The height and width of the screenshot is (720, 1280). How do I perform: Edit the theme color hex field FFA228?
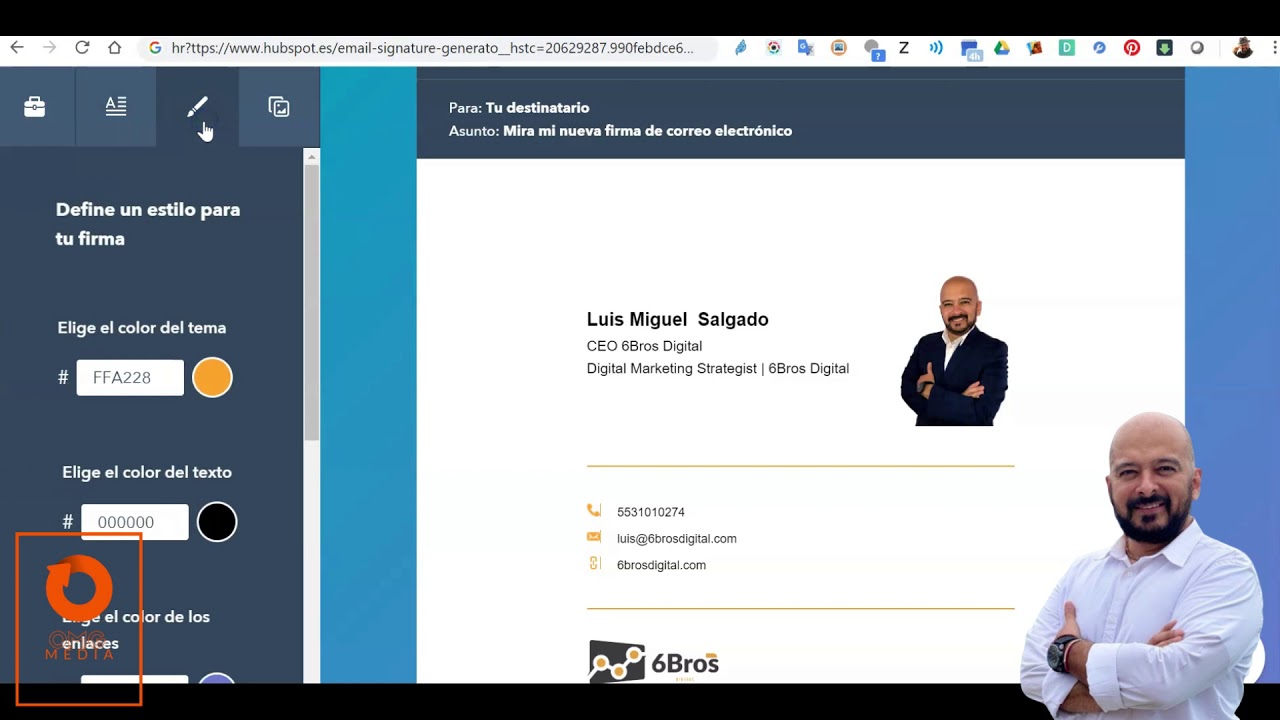tap(130, 378)
